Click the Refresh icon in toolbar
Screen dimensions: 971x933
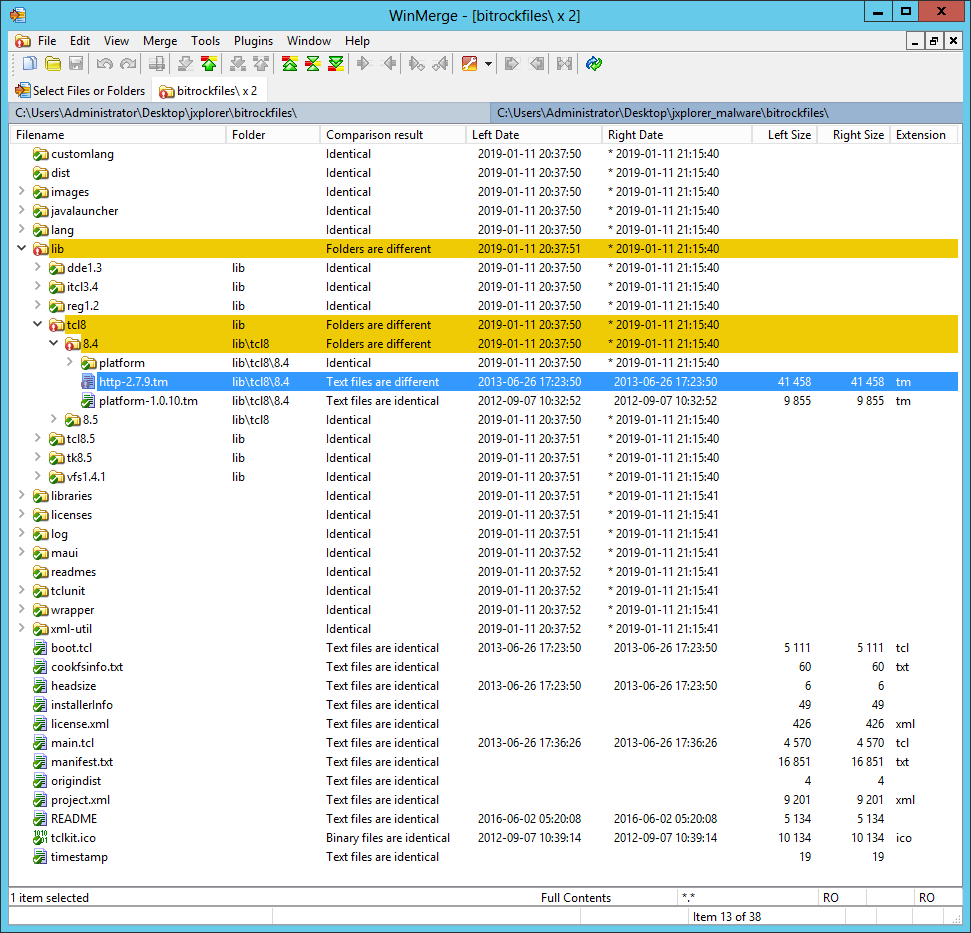tap(595, 64)
